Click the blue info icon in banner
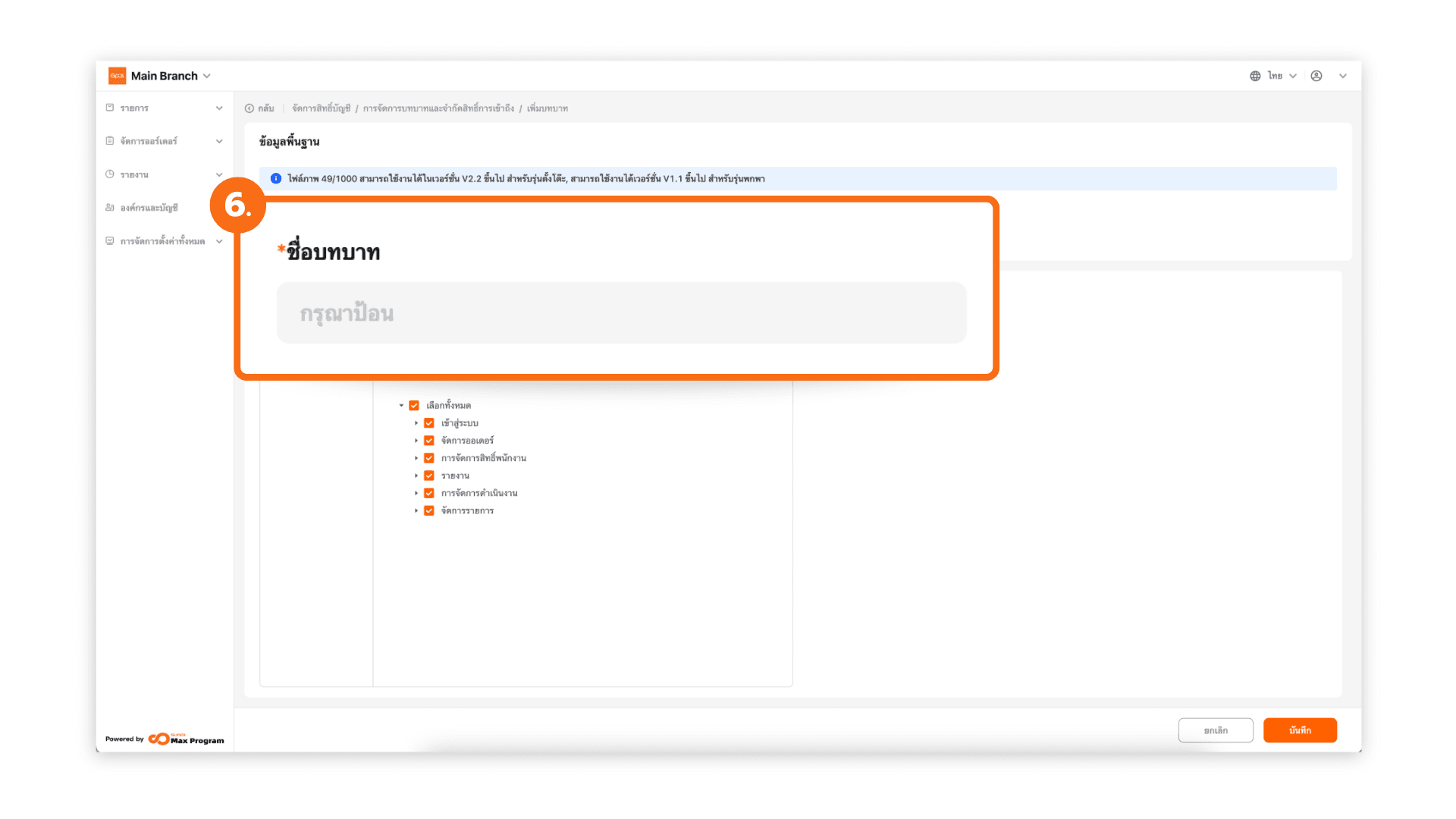This screenshot has height=819, width=1456. pos(276,179)
